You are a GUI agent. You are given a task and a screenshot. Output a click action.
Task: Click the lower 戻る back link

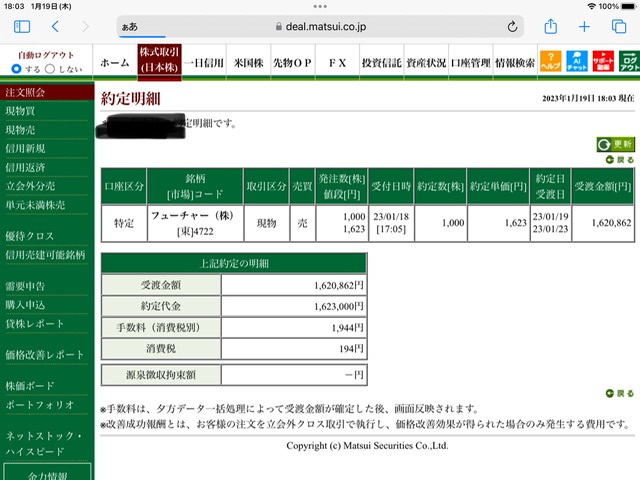[620, 393]
